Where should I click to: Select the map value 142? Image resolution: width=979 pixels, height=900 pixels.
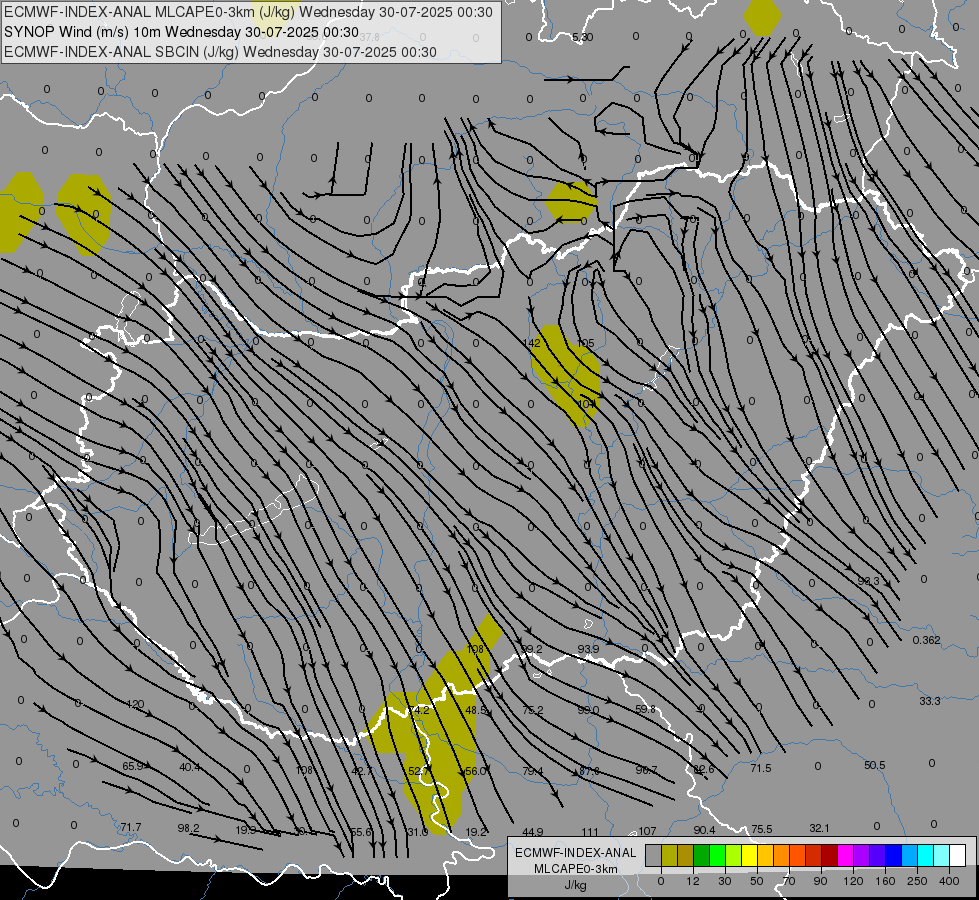532,343
